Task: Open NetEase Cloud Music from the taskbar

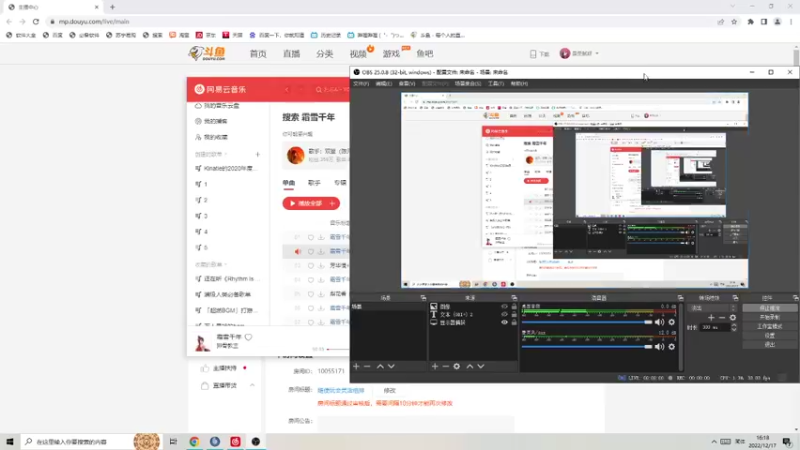Action: [235, 441]
